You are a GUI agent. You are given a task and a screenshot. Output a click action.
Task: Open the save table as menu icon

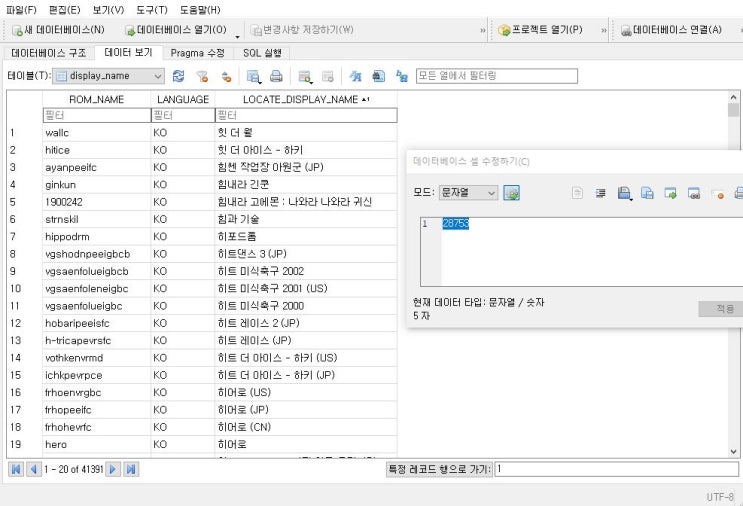[x=254, y=76]
